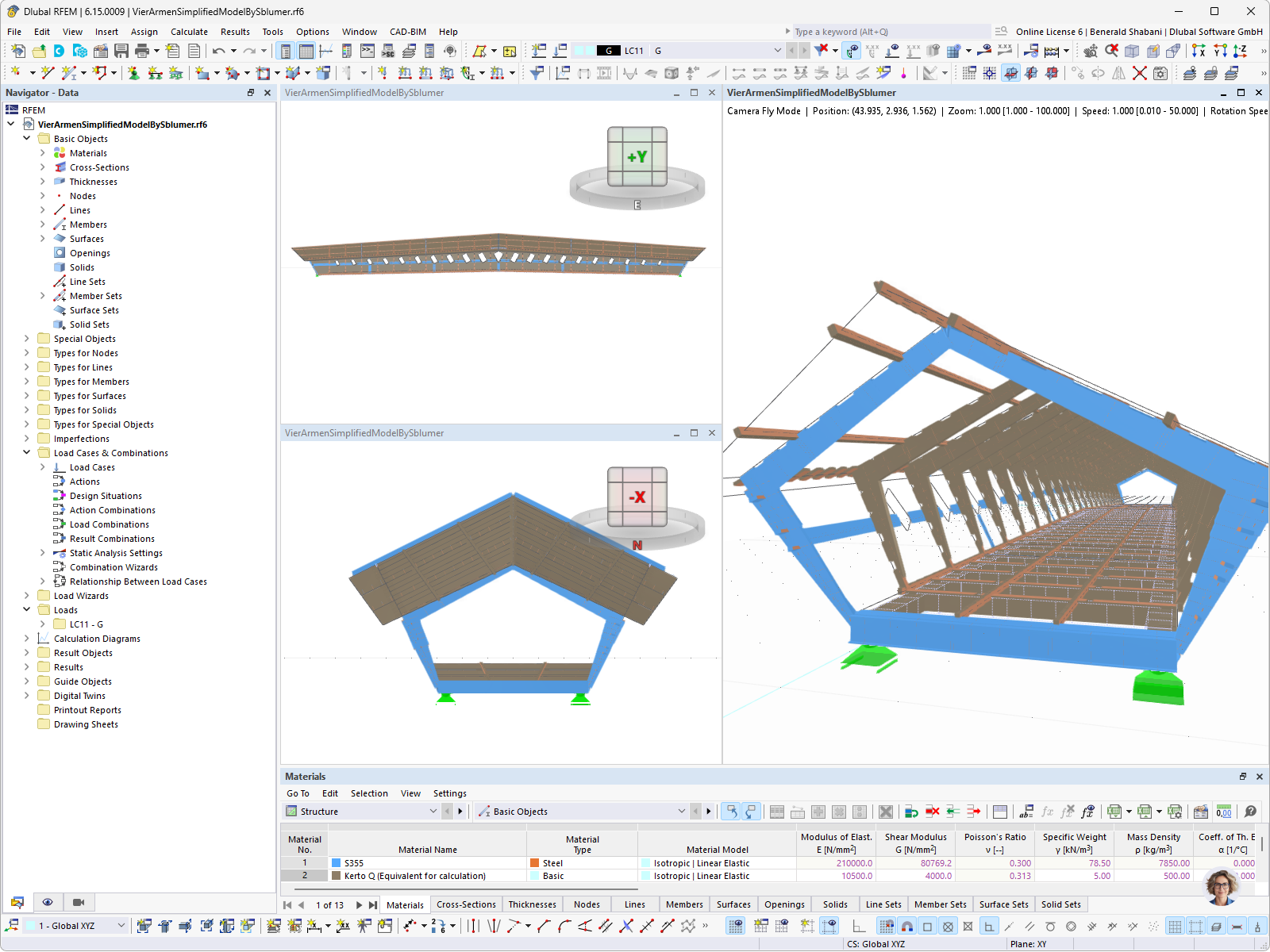Select Load Combinations in Navigator
Viewport: 1270px width, 952px height.
110,524
